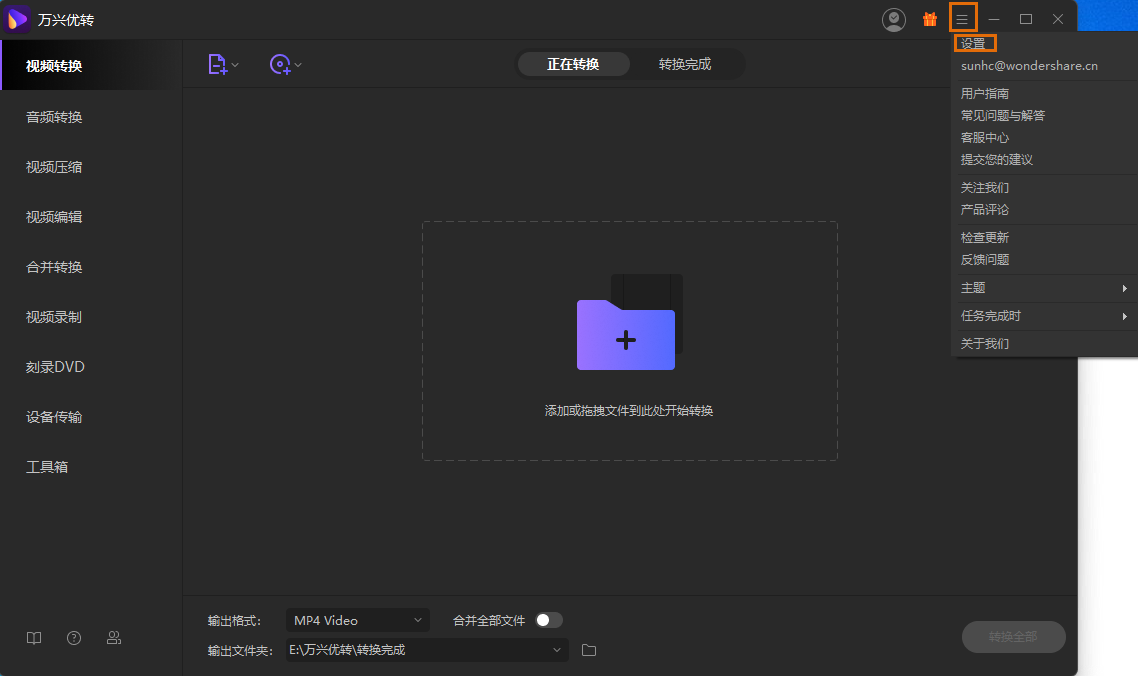Click the question mark help icon

[74, 638]
